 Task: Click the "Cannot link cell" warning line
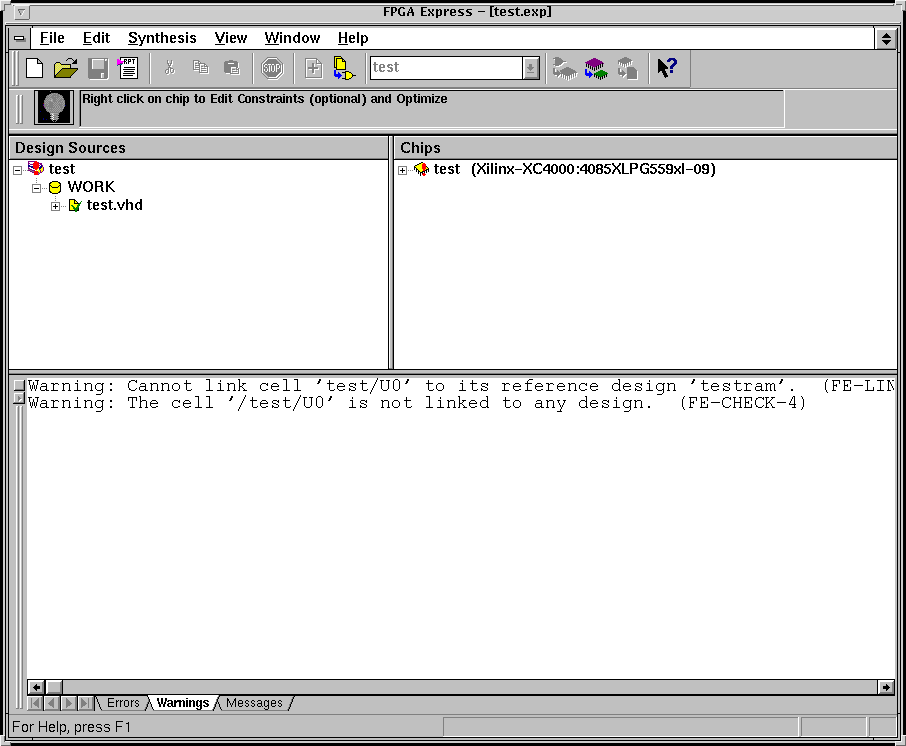(461, 385)
